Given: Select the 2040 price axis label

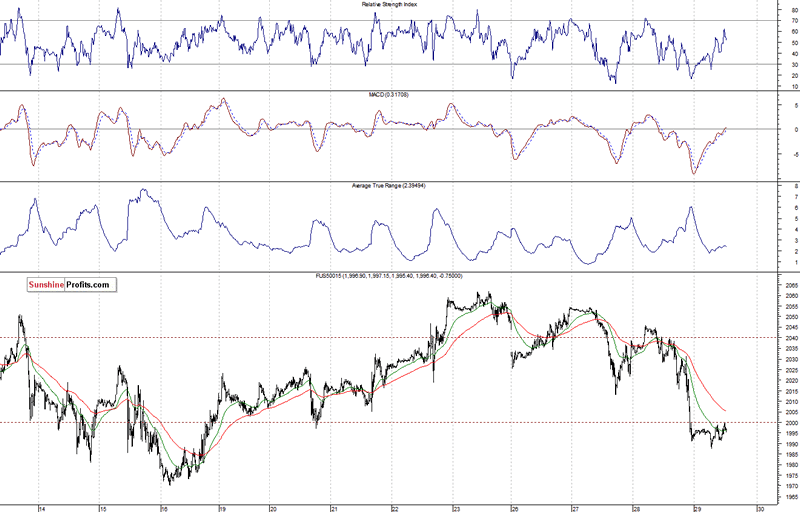Looking at the screenshot, I should 792,338.
